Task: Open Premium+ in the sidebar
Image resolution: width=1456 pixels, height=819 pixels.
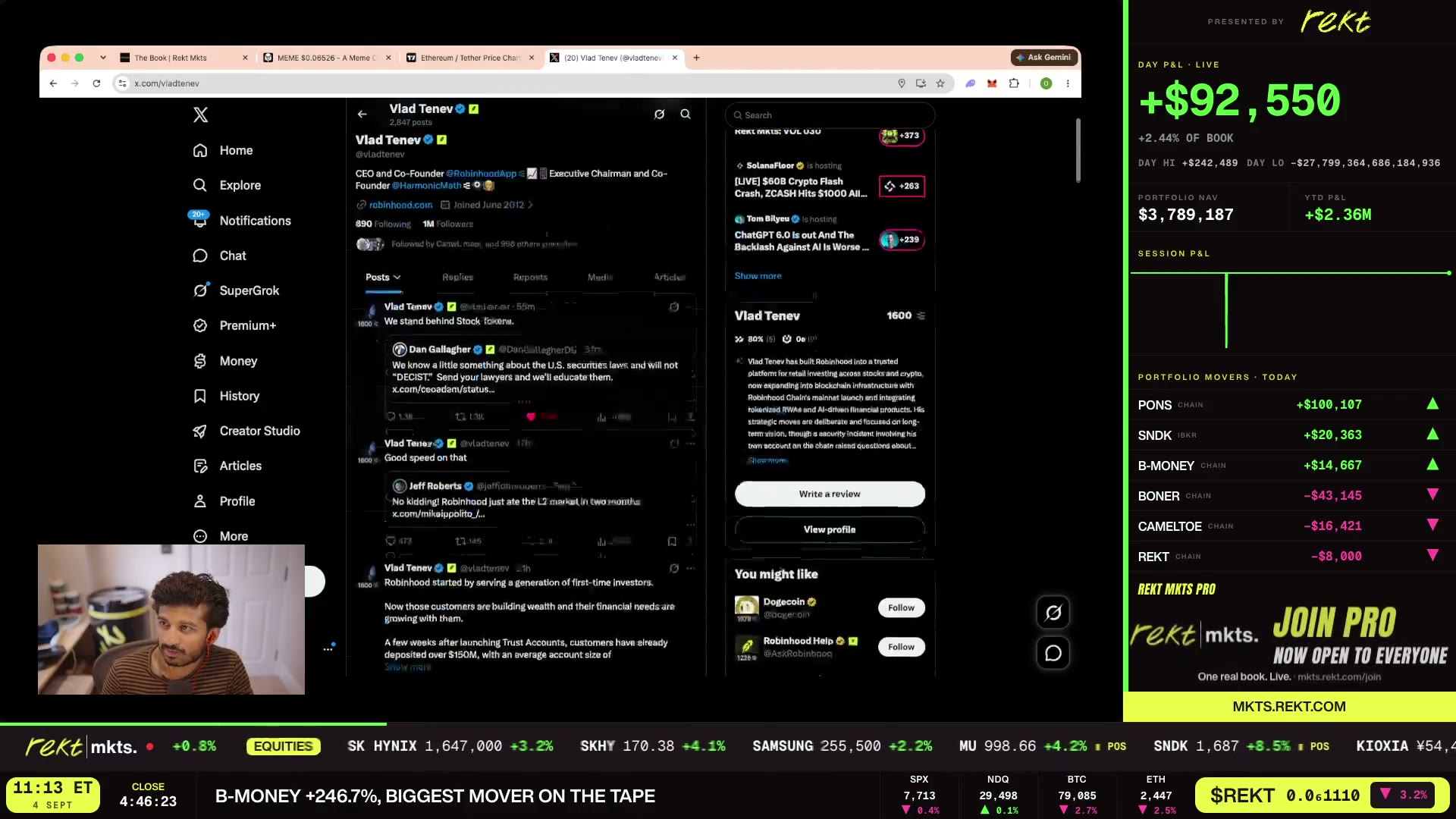Action: tap(234, 325)
